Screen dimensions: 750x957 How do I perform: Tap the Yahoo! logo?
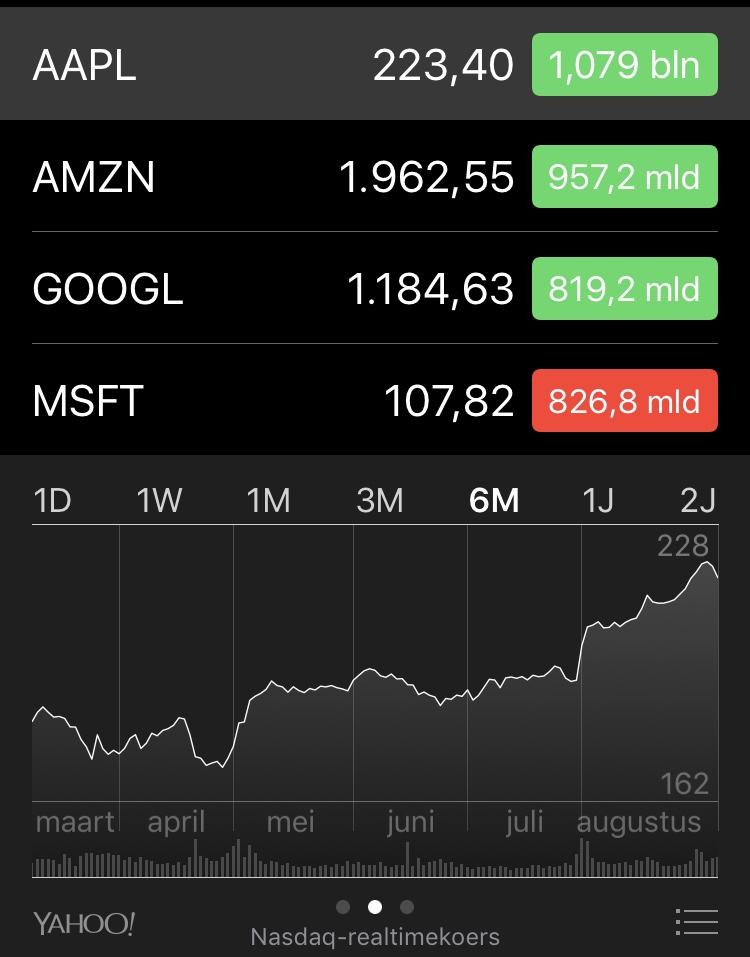point(84,923)
